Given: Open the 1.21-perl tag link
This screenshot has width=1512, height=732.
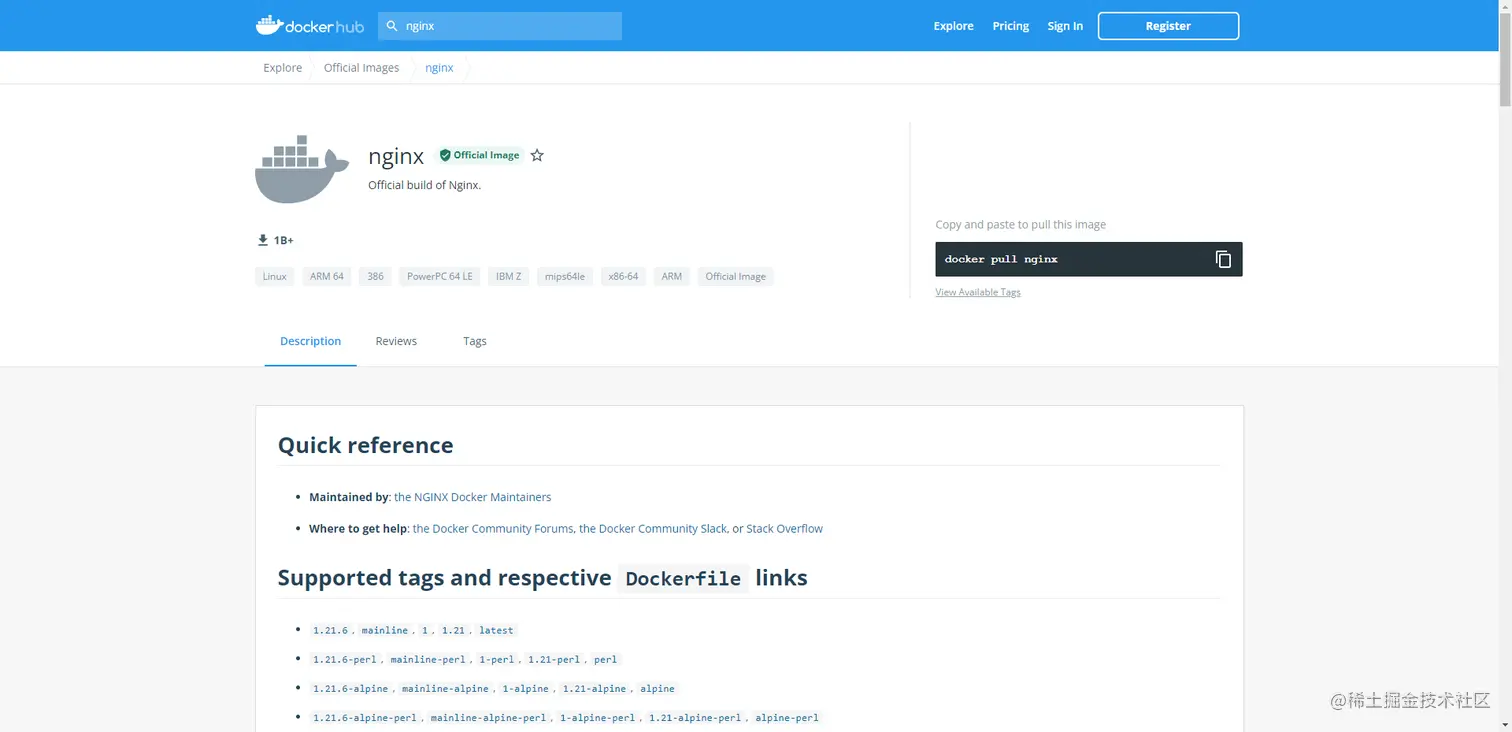Looking at the screenshot, I should click(x=554, y=659).
